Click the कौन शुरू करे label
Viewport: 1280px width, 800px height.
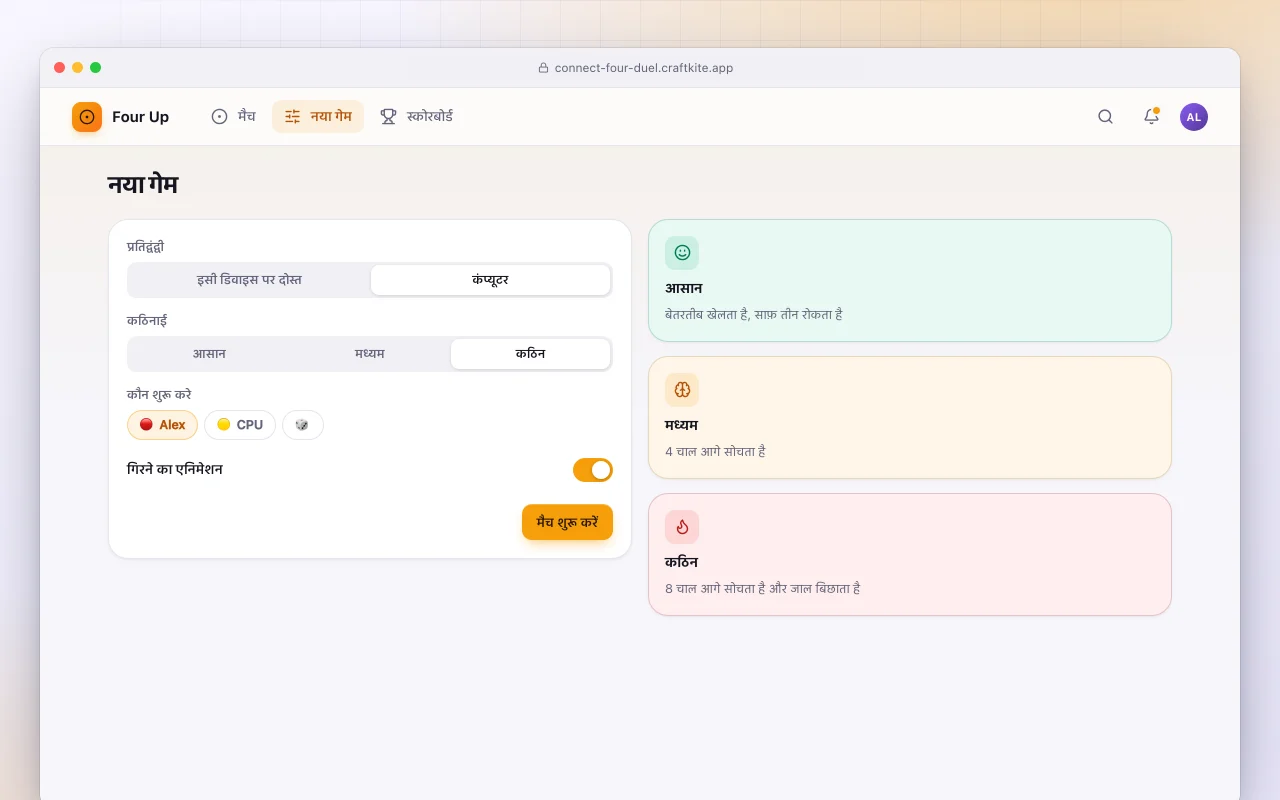[x=159, y=395]
